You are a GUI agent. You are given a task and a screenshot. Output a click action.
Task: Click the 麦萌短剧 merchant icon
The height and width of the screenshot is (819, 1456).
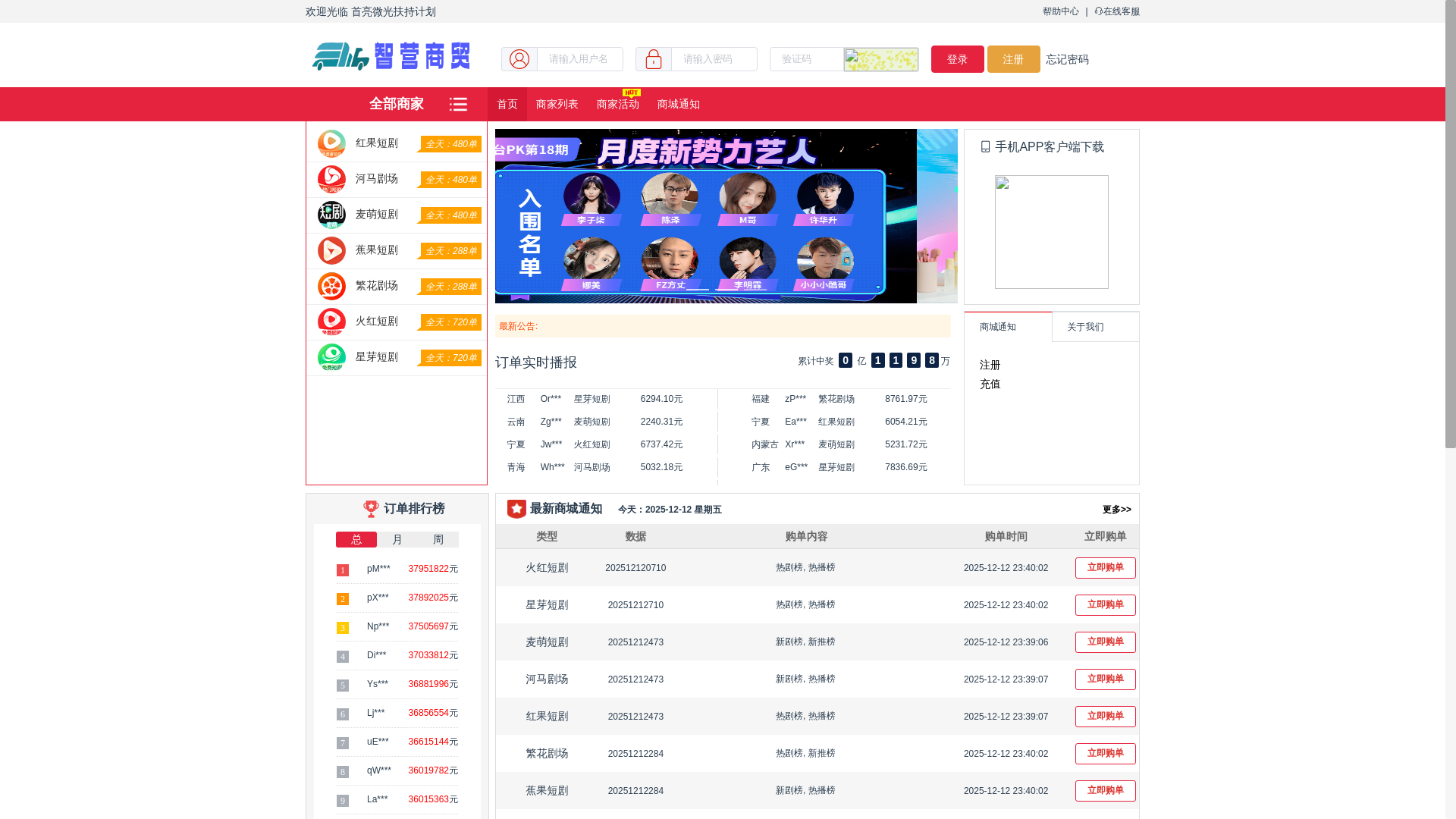pos(331,215)
